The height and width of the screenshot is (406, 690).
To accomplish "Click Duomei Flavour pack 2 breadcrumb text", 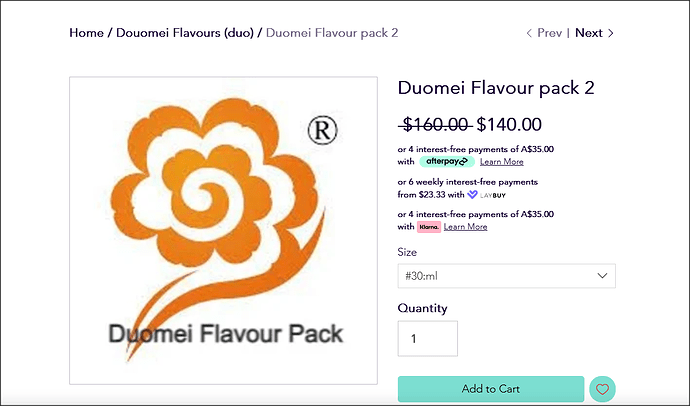I will point(332,33).
